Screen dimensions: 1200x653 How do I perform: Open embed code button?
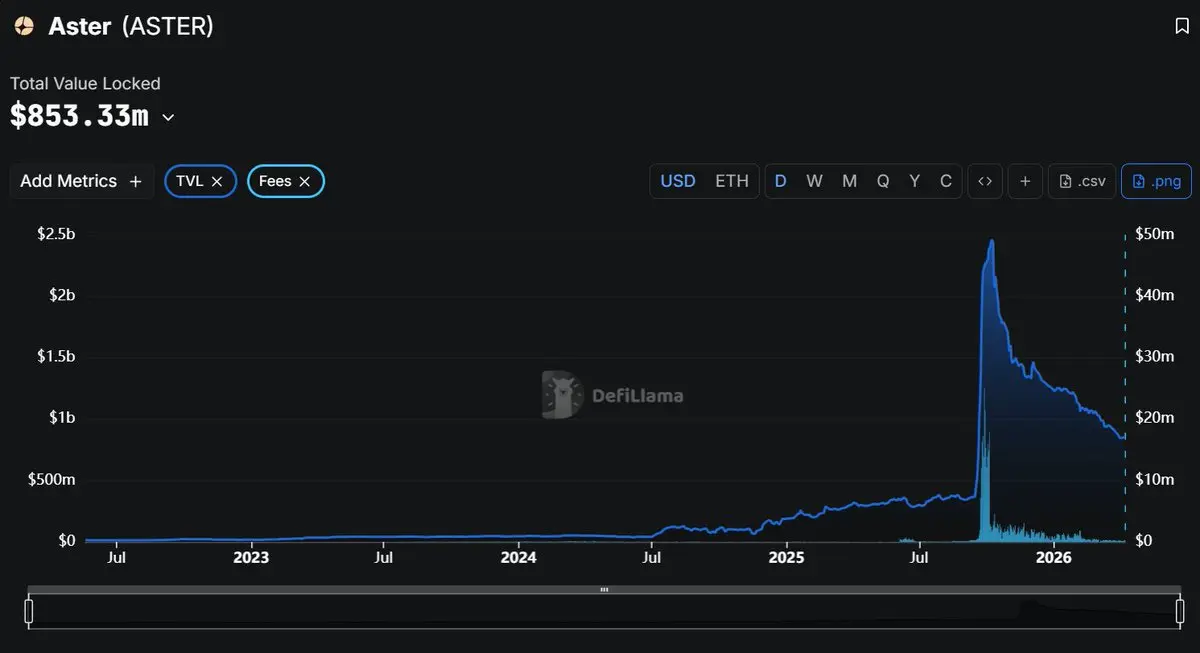(x=985, y=181)
